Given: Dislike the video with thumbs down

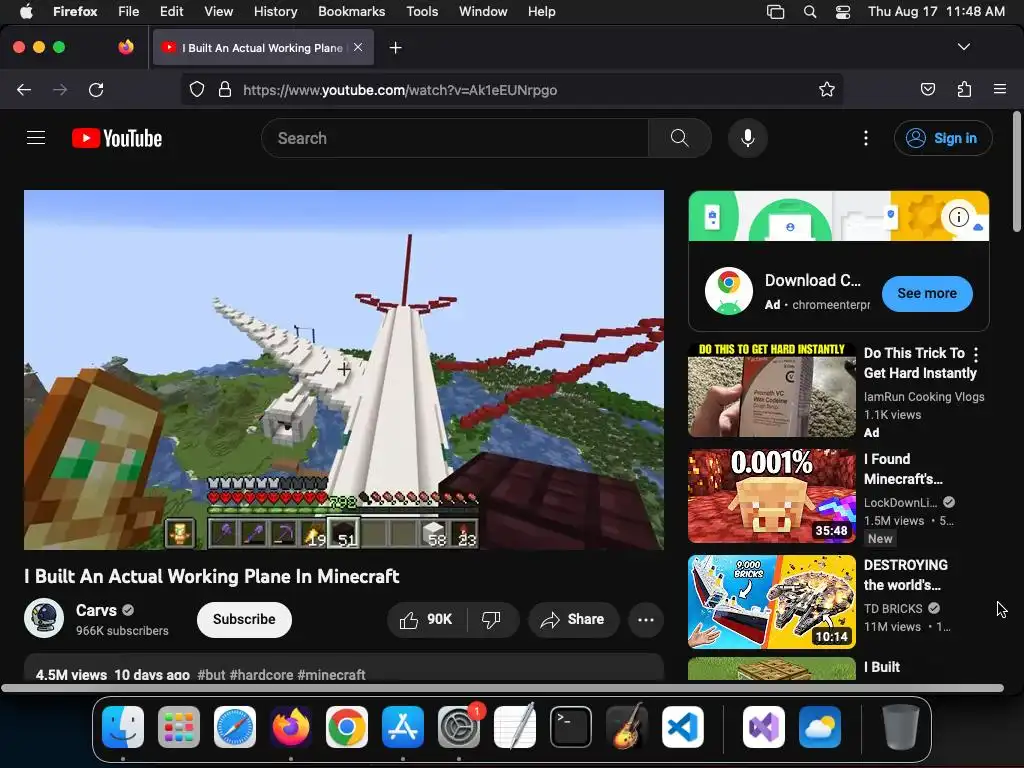Looking at the screenshot, I should [492, 619].
